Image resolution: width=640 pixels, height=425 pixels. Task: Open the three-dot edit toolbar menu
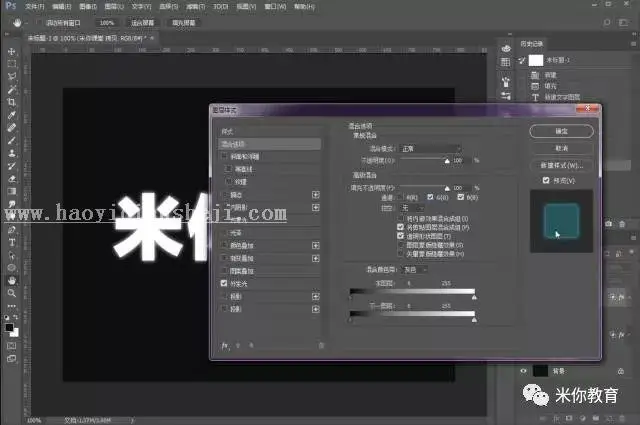(x=11, y=306)
